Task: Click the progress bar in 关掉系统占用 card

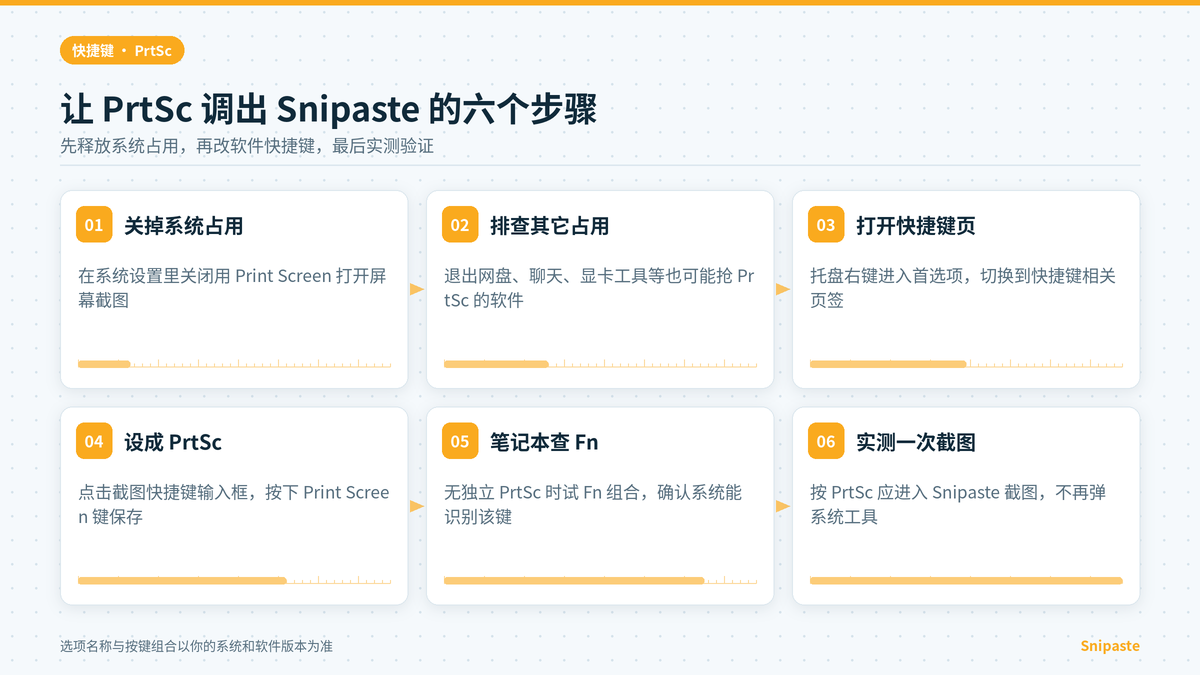Action: click(x=235, y=364)
